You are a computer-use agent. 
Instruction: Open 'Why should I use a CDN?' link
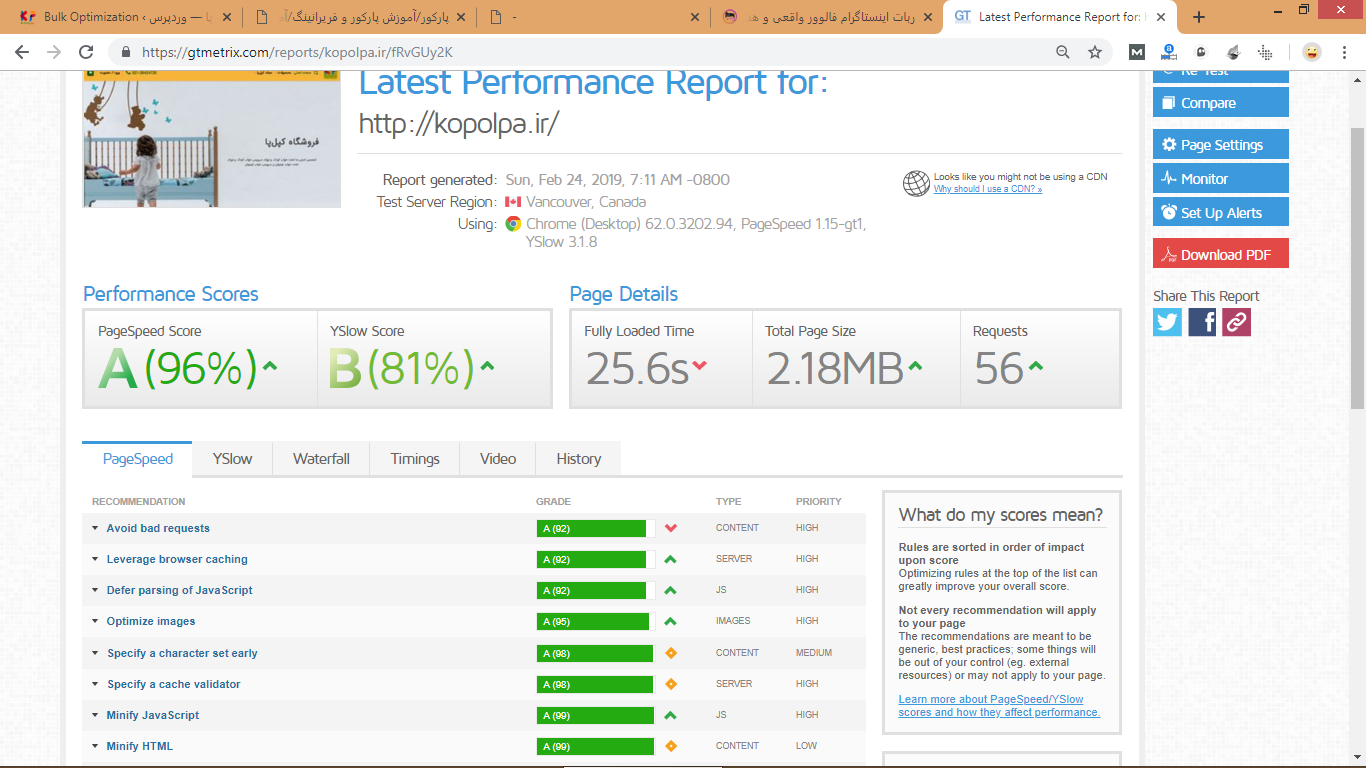988,189
